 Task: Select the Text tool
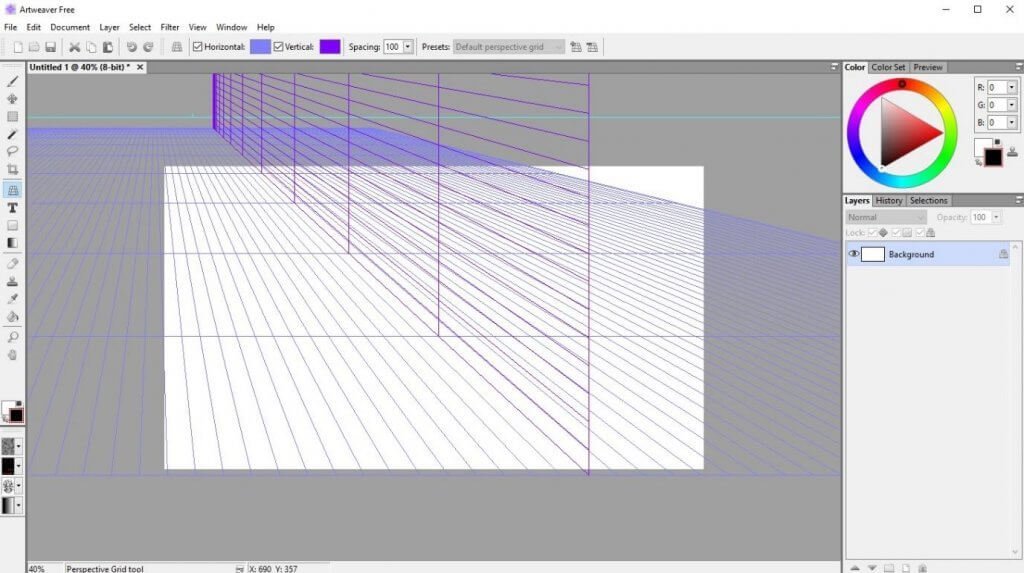click(12, 208)
